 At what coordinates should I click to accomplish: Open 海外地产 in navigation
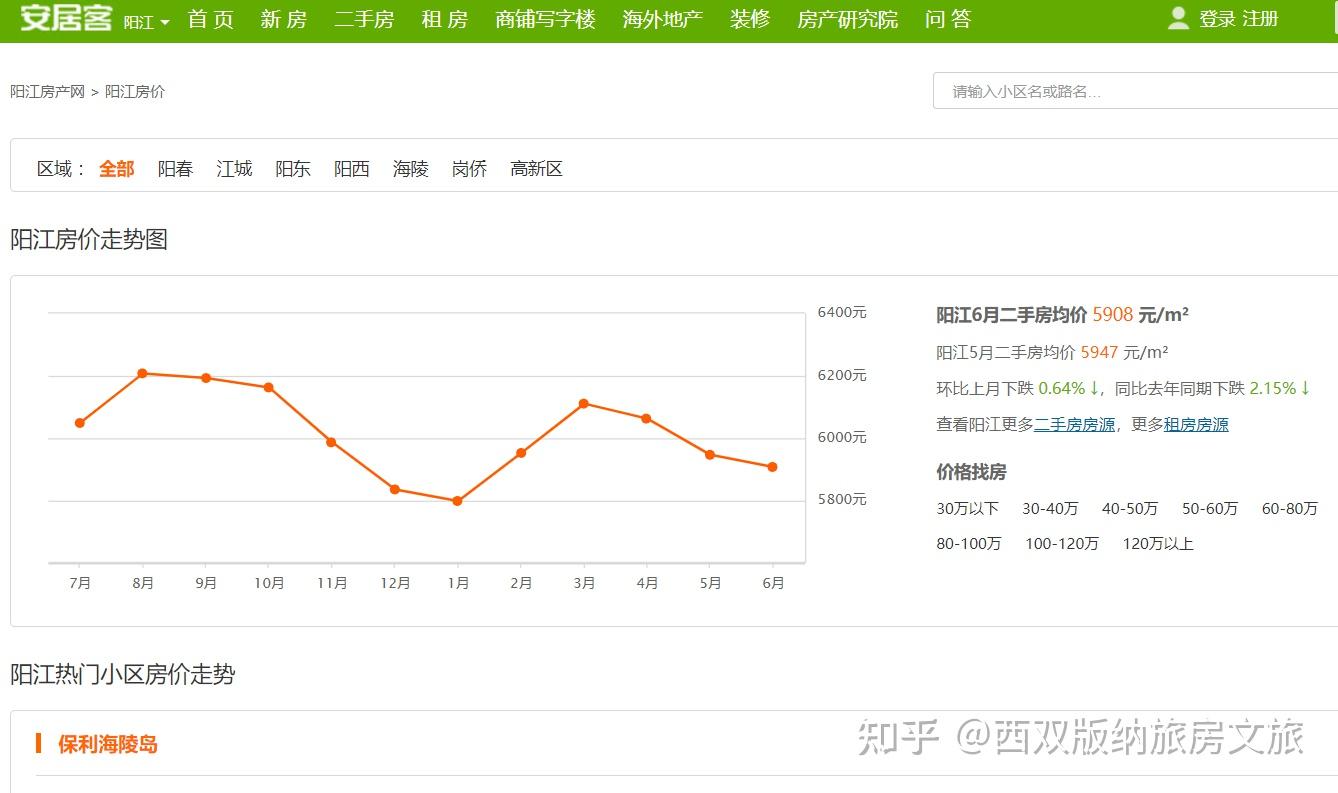(x=663, y=19)
